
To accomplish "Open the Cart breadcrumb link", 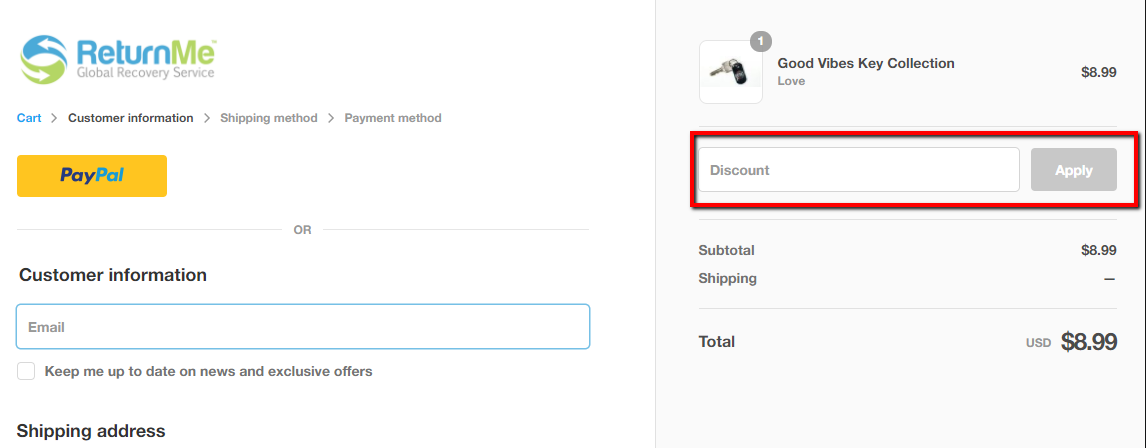I will coord(29,118).
